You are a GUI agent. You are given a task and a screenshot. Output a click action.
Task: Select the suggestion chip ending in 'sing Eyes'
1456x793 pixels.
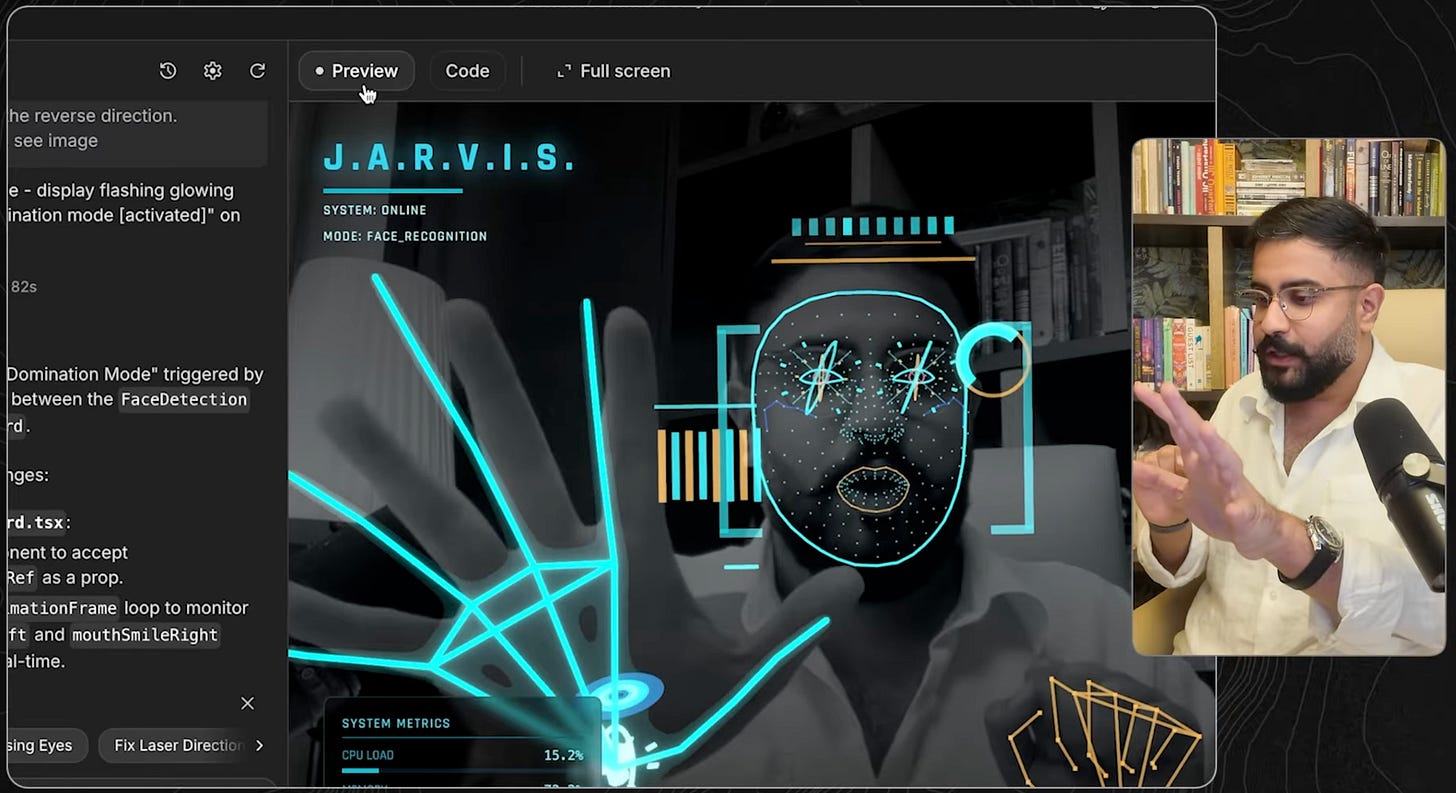pos(42,745)
